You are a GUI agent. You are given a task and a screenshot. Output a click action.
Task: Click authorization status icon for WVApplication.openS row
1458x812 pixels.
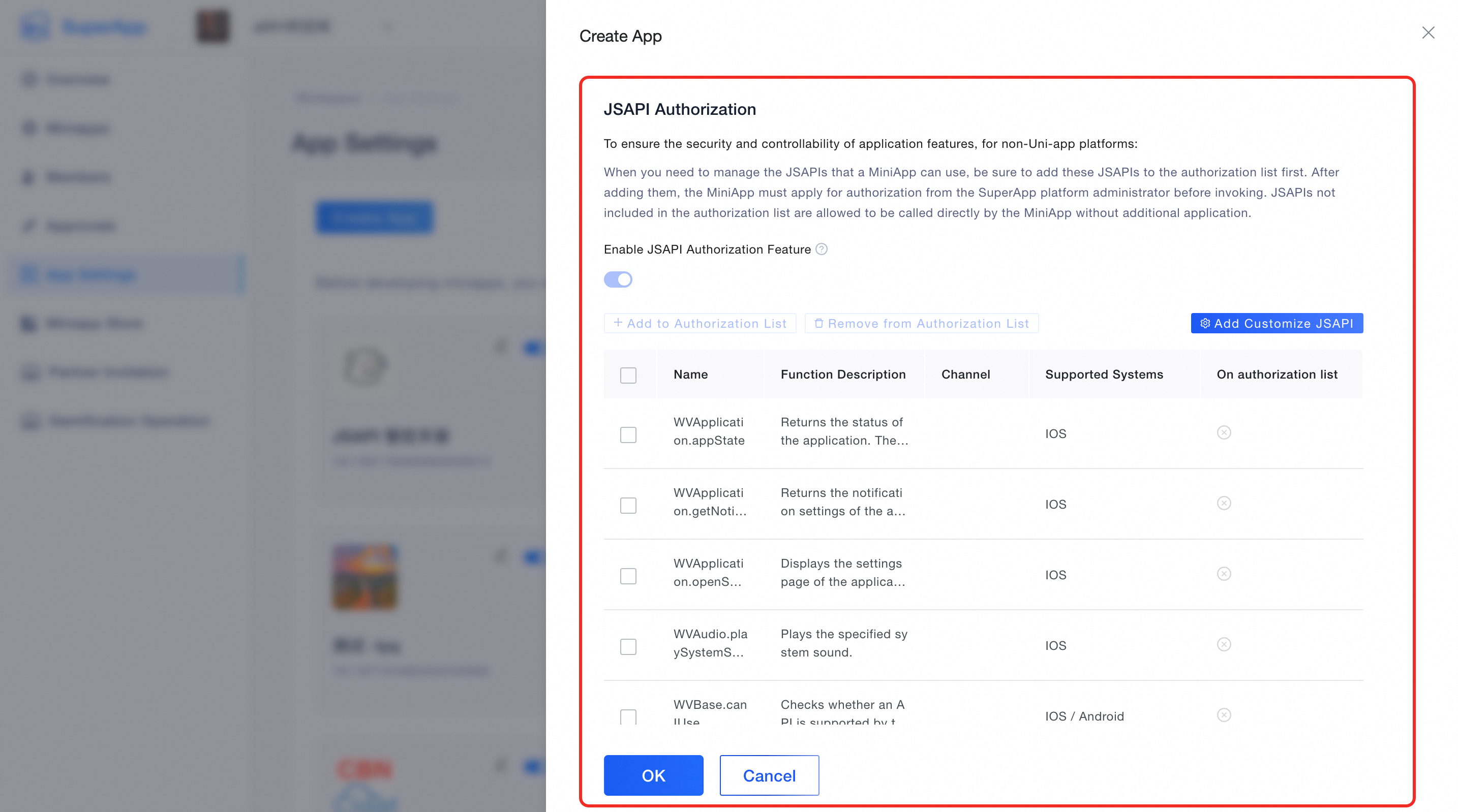[x=1224, y=574]
